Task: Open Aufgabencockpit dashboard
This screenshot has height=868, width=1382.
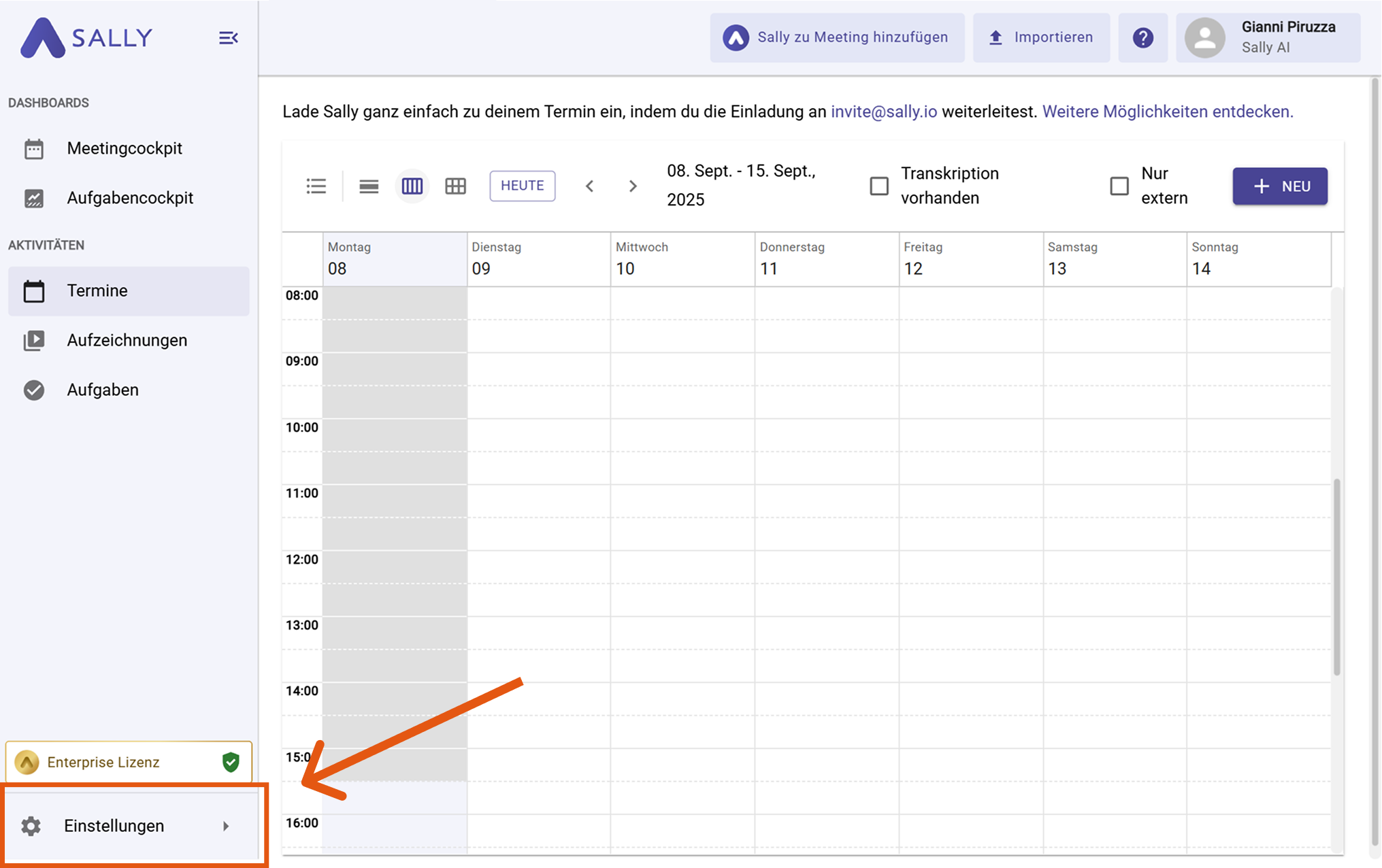Action: tap(130, 198)
